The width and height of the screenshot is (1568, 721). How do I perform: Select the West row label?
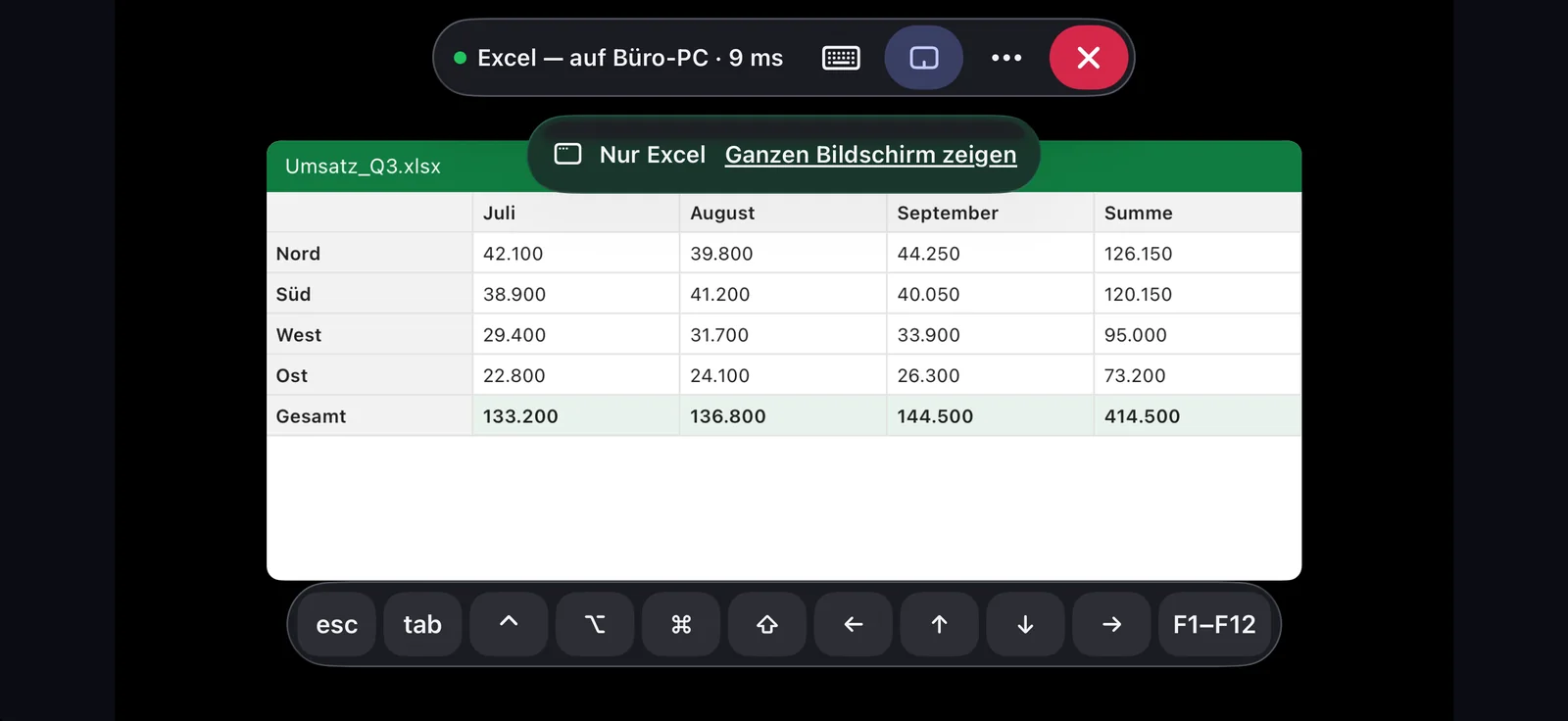coord(369,335)
